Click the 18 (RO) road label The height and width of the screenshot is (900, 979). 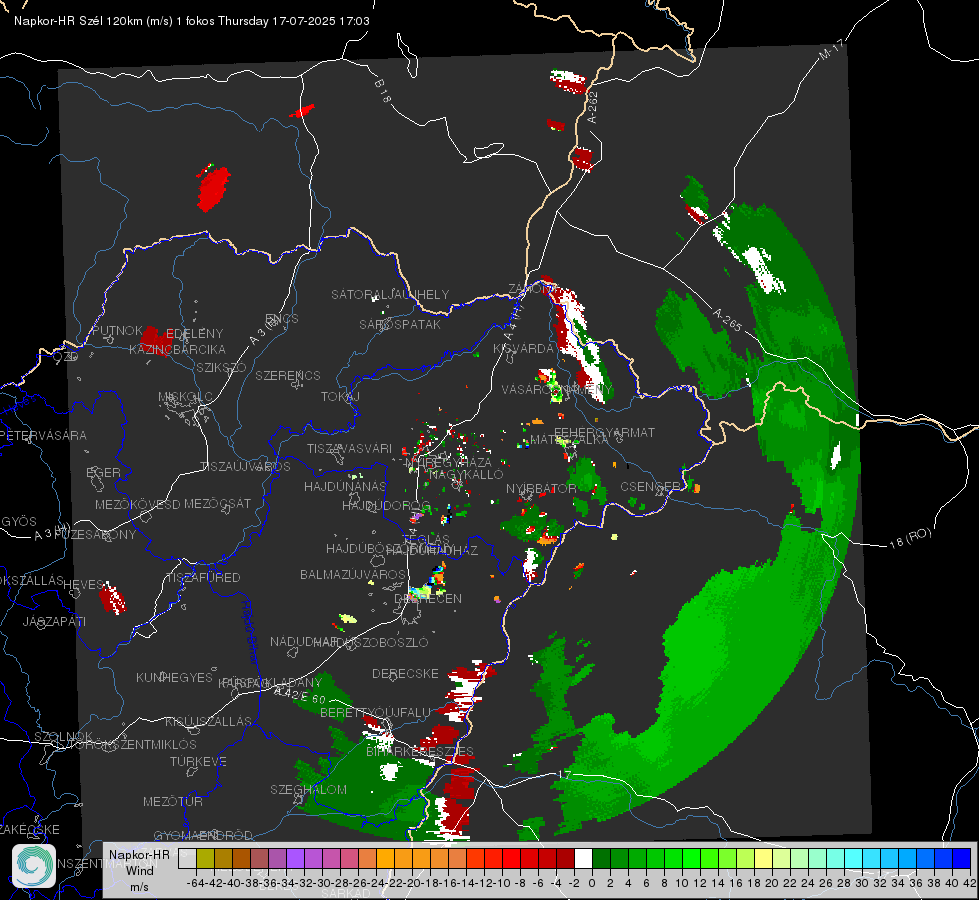pos(910,538)
